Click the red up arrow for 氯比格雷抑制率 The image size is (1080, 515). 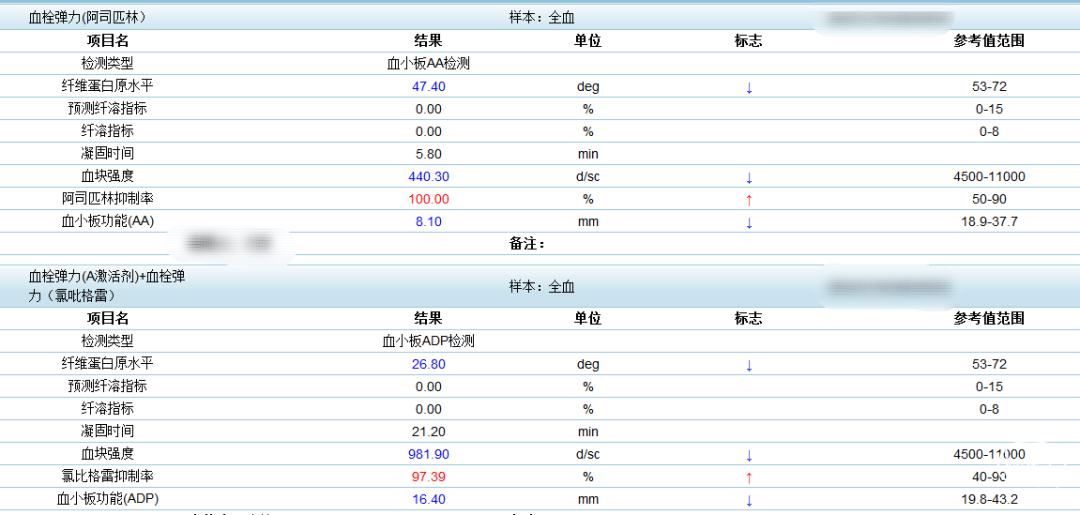tap(749, 477)
